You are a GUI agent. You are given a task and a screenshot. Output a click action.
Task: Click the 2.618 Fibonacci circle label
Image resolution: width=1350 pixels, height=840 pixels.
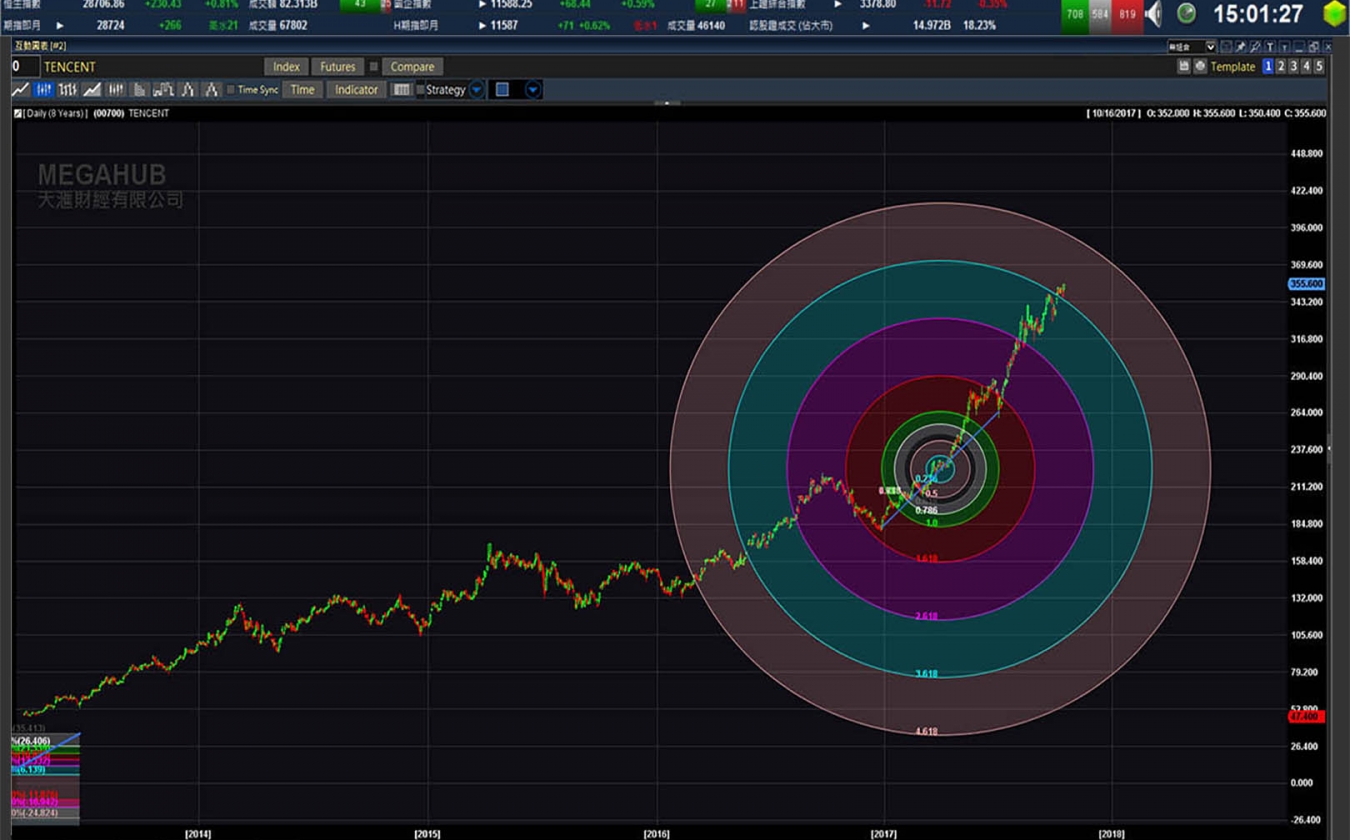(x=926, y=616)
